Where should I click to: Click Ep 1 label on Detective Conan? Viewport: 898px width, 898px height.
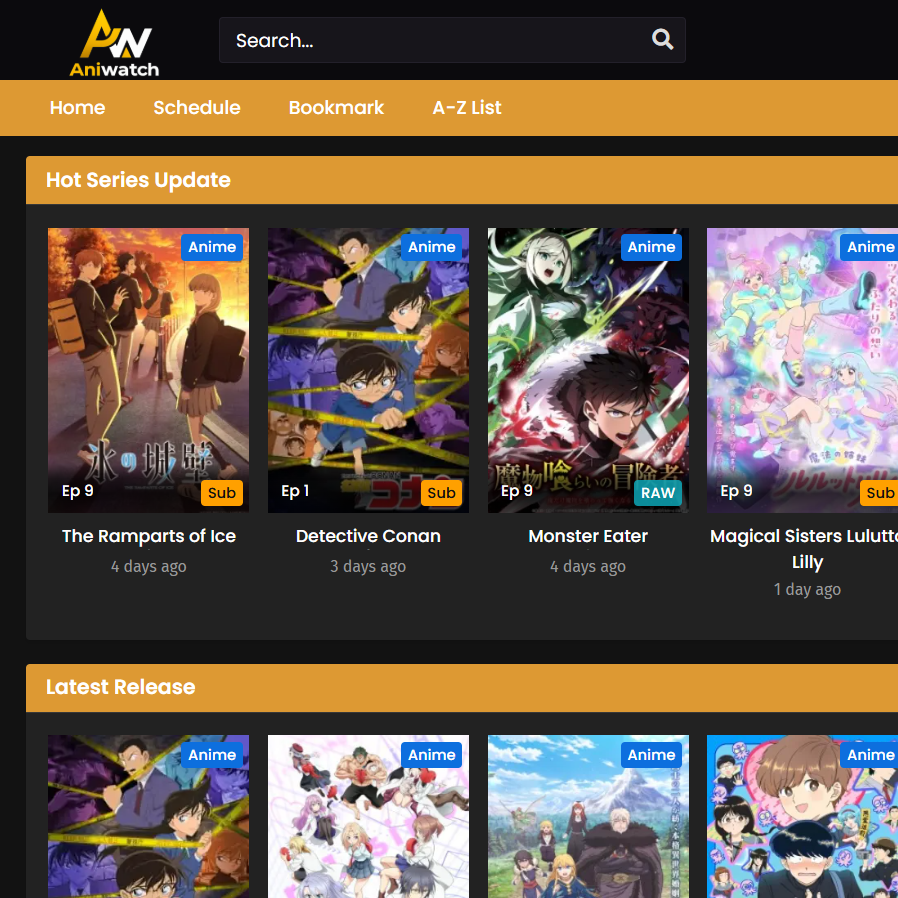coord(295,491)
